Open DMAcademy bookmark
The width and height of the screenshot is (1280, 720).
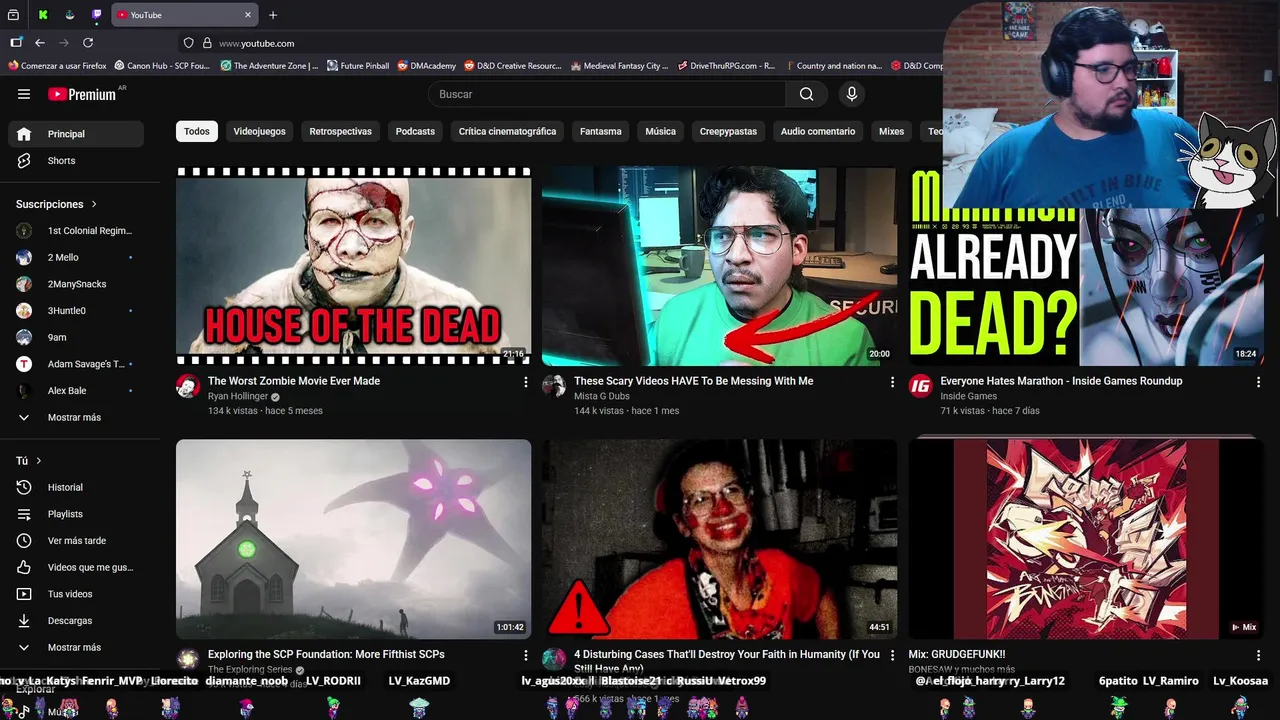click(426, 66)
